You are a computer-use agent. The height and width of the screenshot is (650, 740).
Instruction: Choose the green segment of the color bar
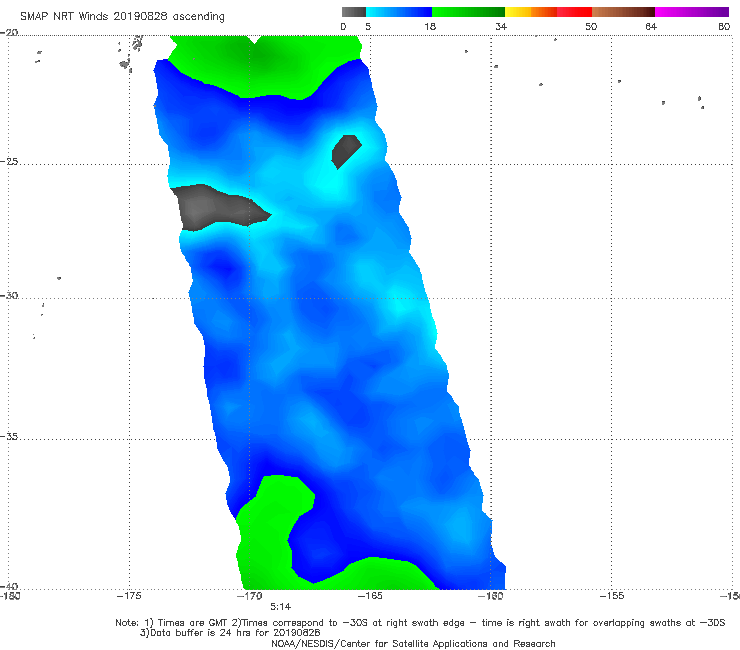click(x=469, y=12)
